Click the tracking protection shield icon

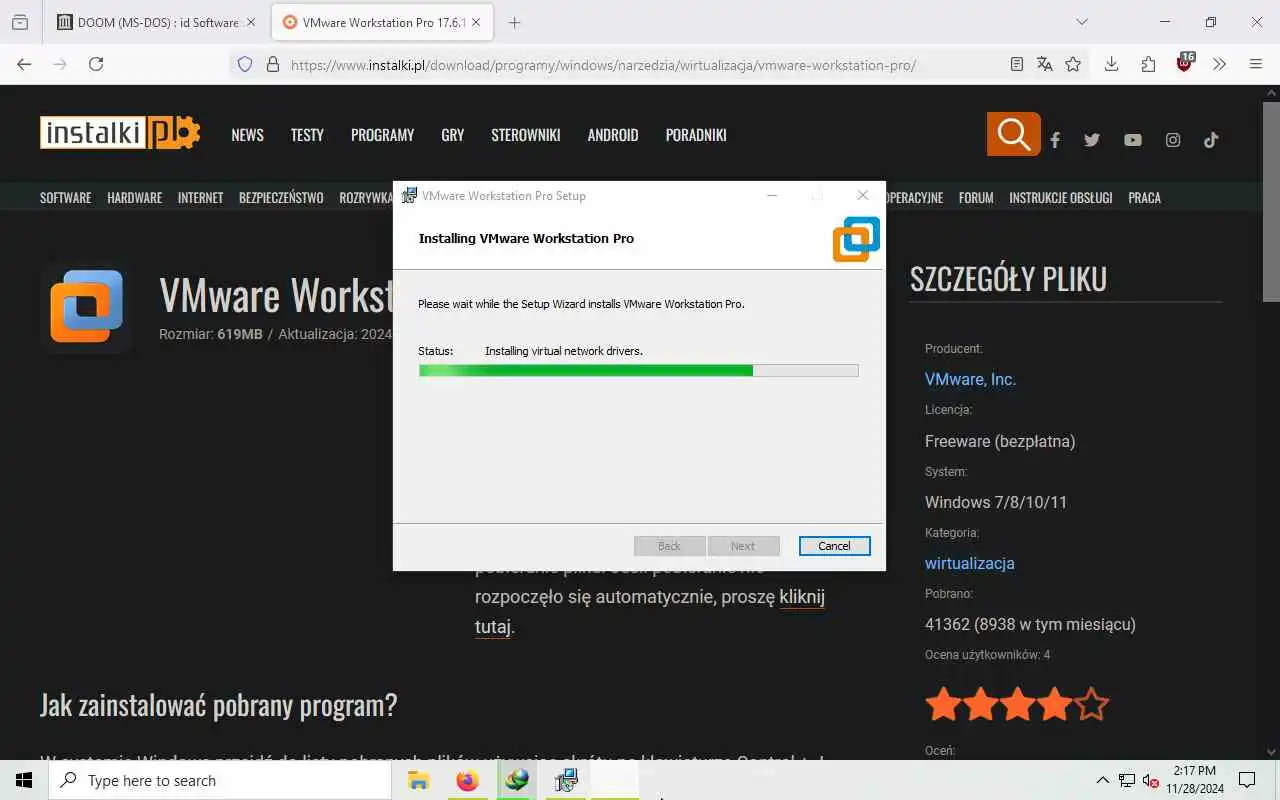pos(245,65)
